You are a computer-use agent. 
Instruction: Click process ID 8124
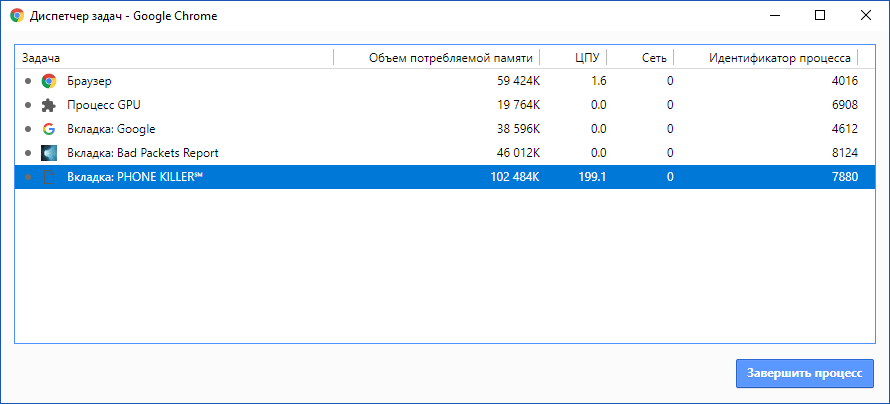[x=845, y=153]
